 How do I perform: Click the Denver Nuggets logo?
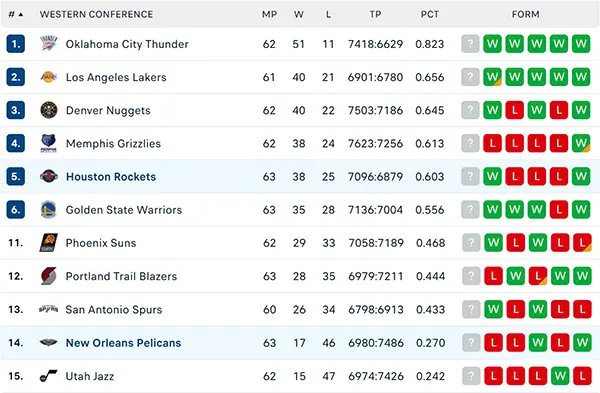[49, 110]
